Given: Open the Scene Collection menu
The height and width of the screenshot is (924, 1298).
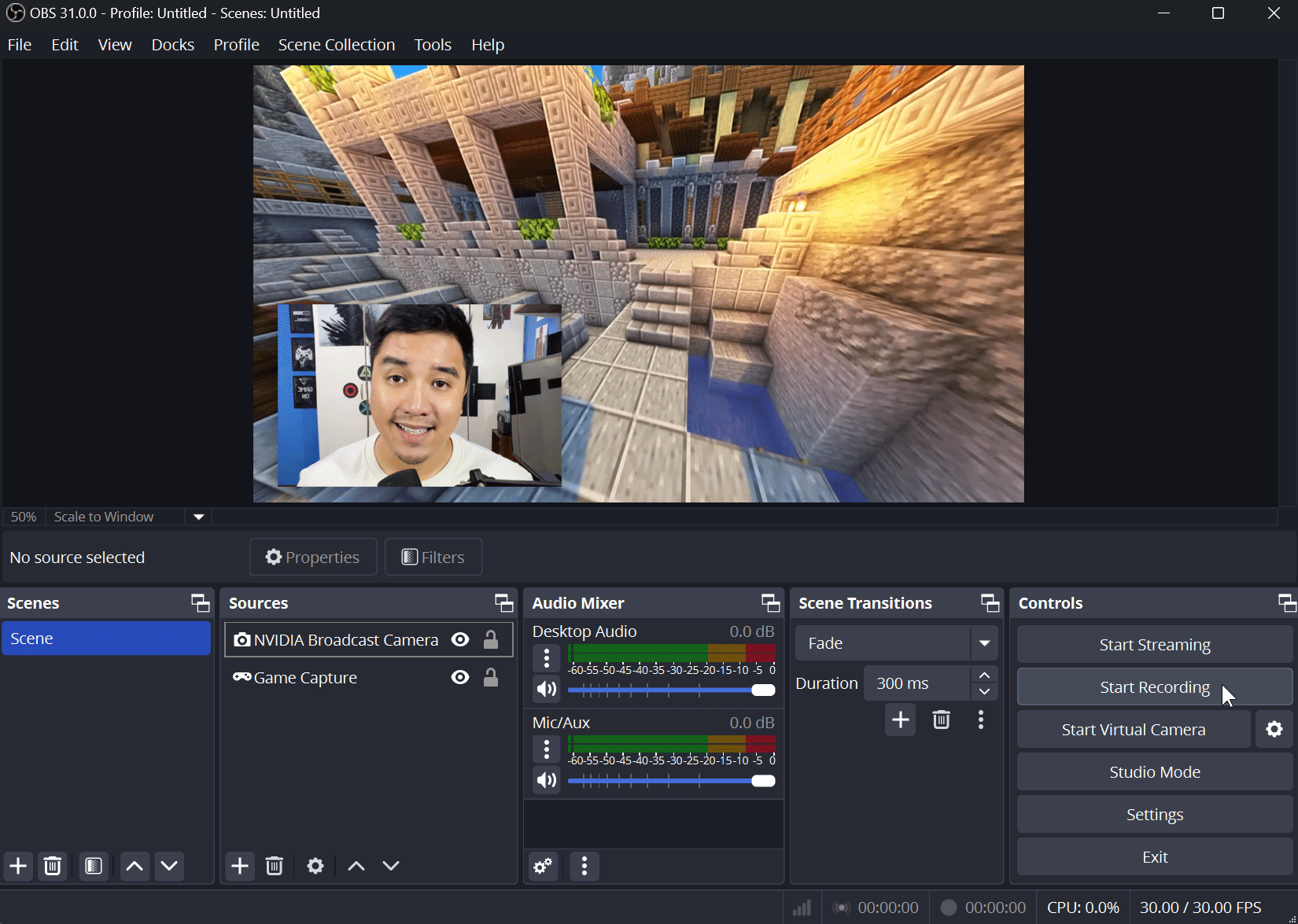Looking at the screenshot, I should point(337,45).
